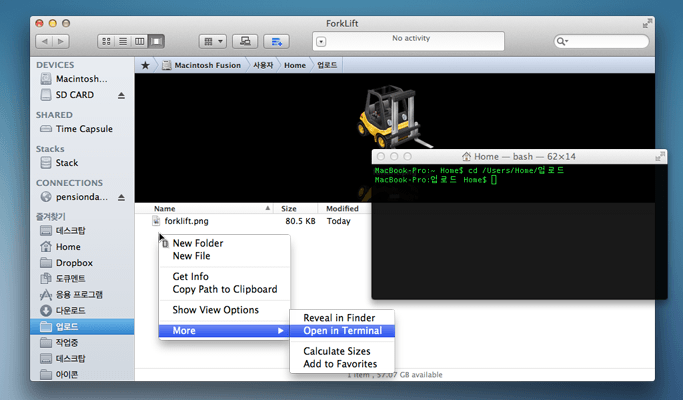Choose Add to Favorites from submenu
The image size is (683, 400).
coord(342,363)
